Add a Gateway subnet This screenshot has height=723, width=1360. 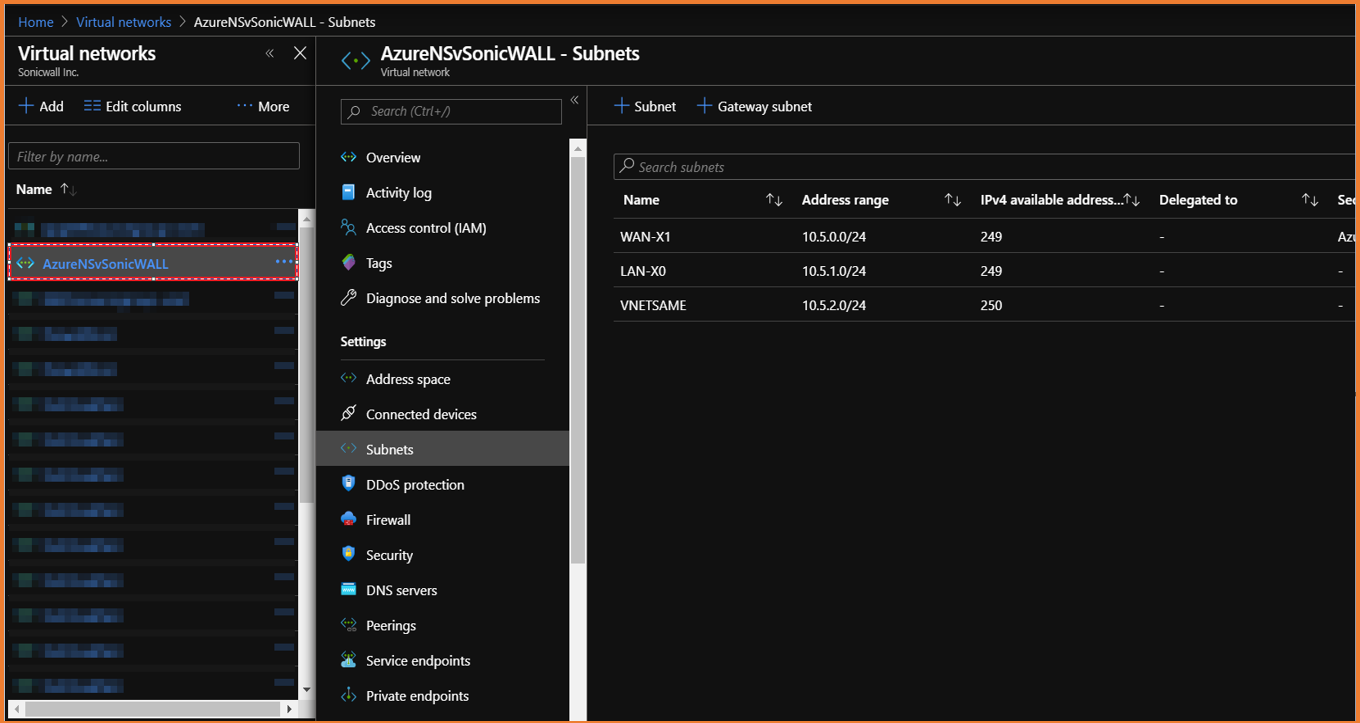pos(754,106)
